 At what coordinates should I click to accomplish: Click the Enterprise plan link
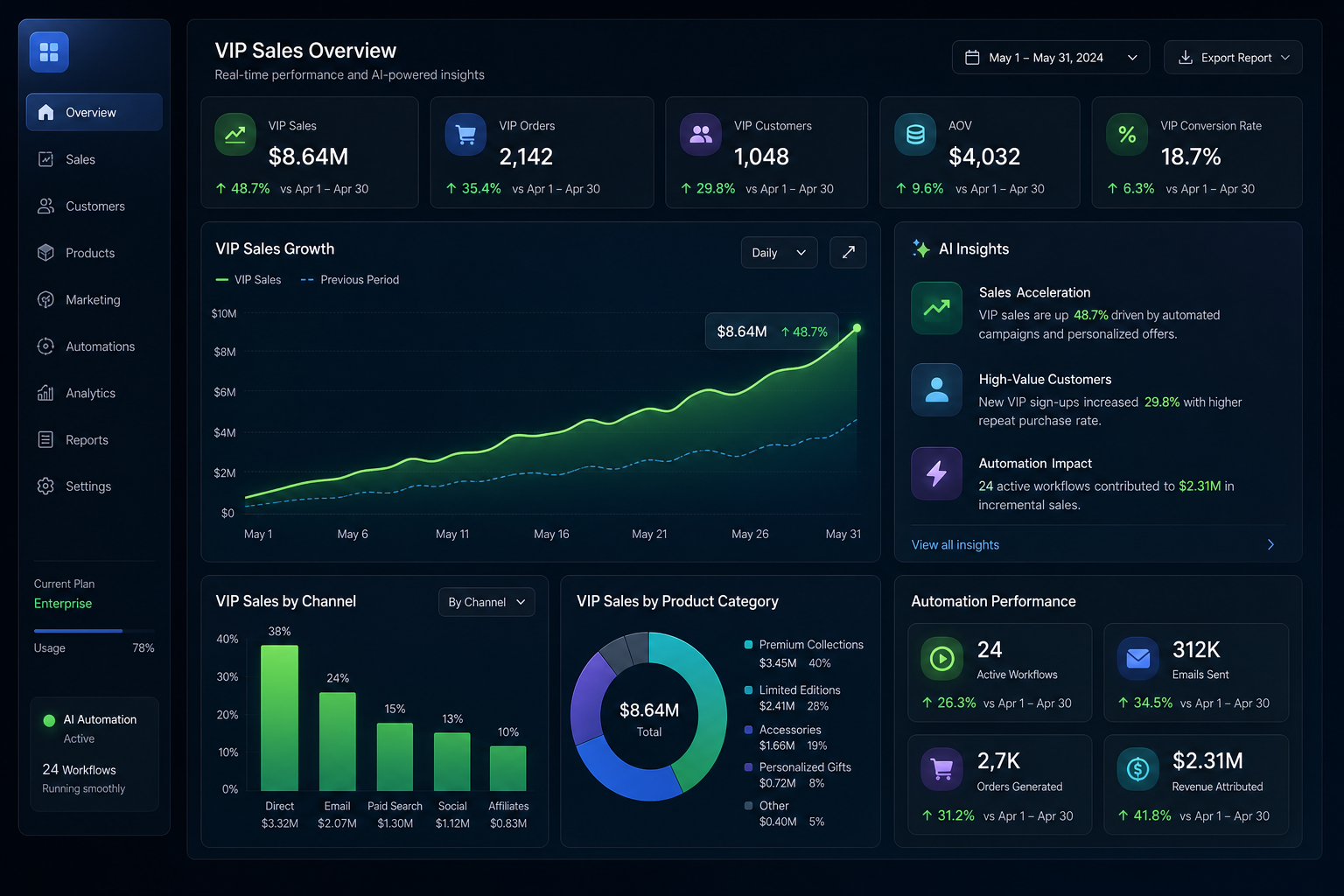[63, 604]
